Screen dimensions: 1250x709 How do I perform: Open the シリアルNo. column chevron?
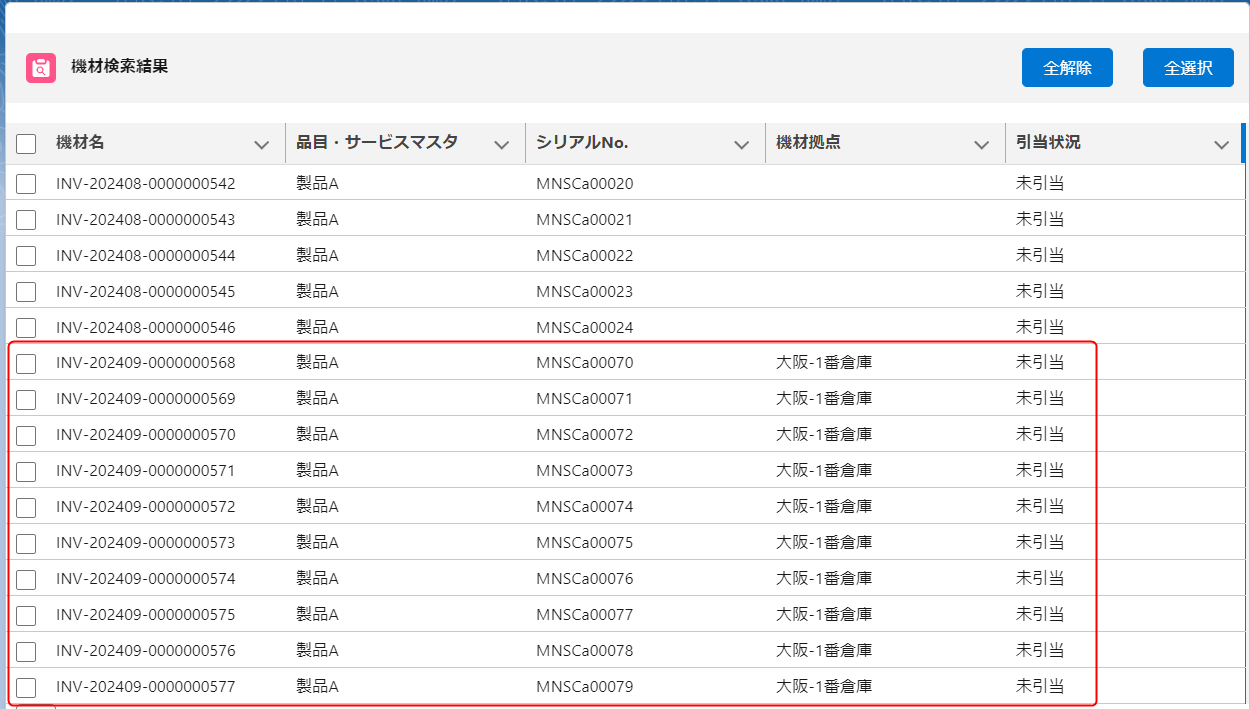742,145
